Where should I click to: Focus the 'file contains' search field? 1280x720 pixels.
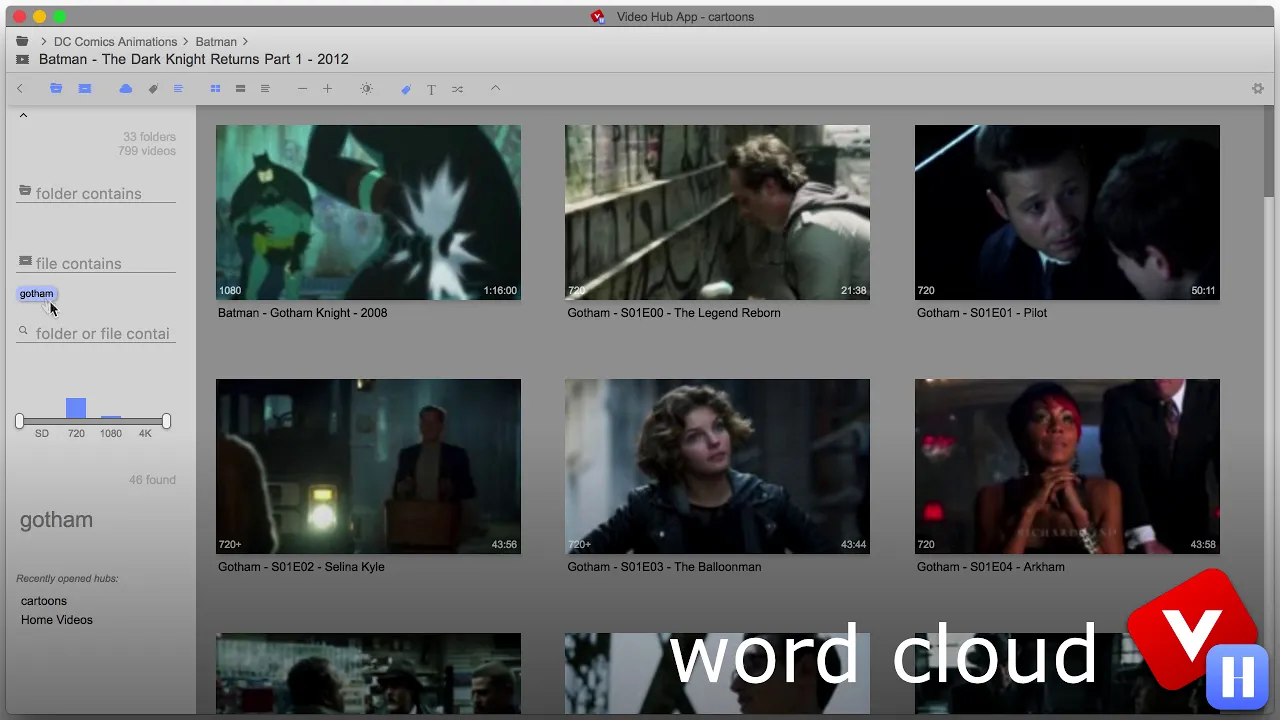(x=96, y=263)
